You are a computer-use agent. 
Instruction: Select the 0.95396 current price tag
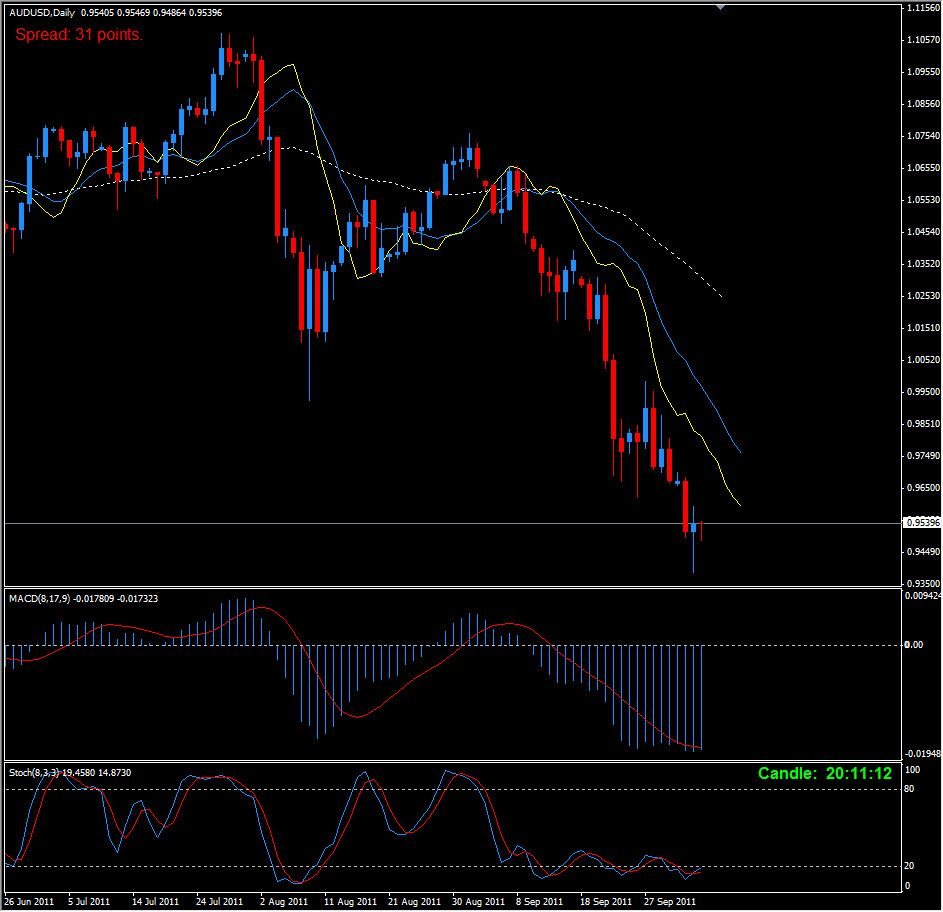[921, 521]
